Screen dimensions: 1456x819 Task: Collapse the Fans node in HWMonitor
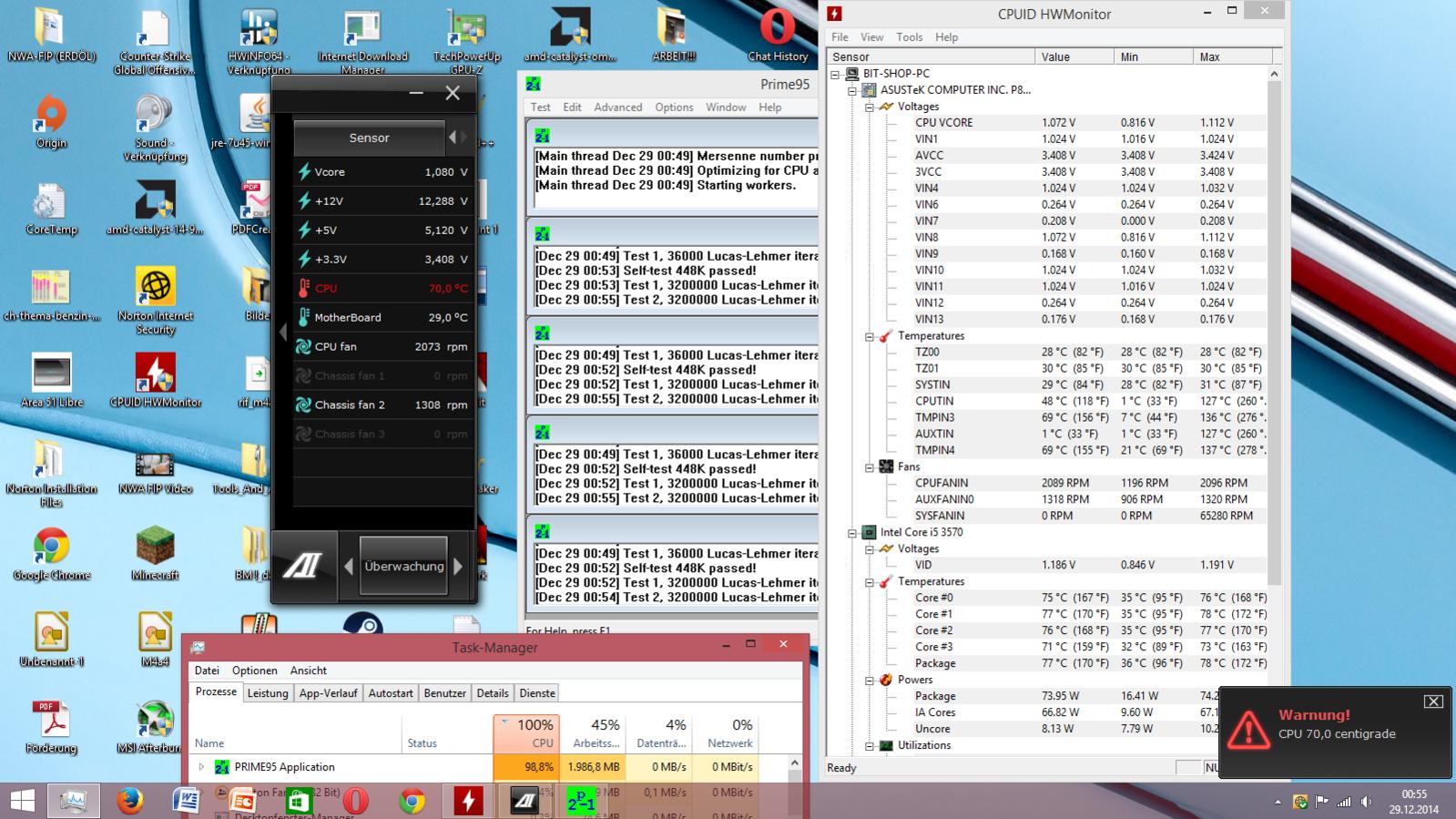869,467
